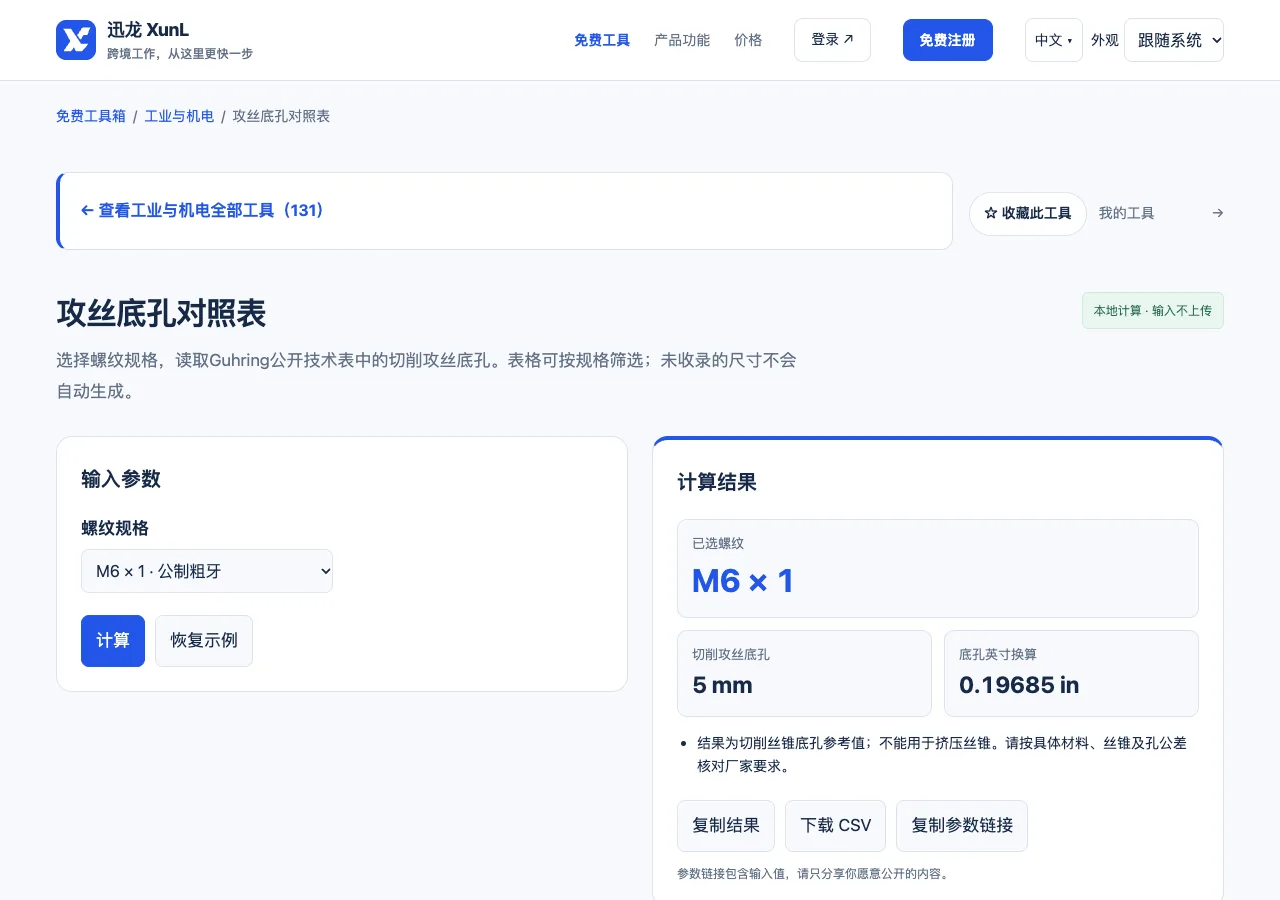This screenshot has width=1280, height=900.
Task: Click the 底孔英寸换算 label
Action: 998,654
